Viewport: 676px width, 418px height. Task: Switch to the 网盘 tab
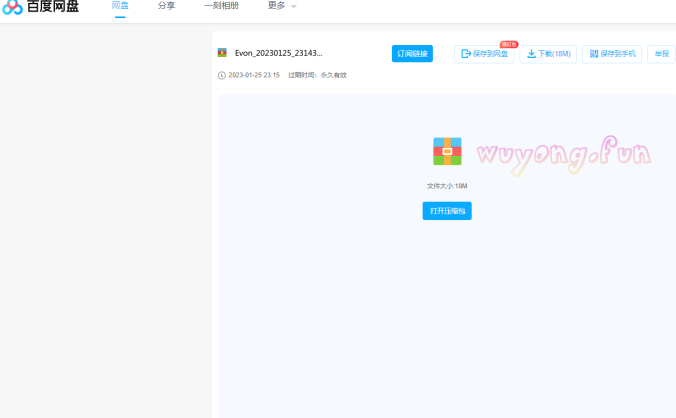coord(120,6)
